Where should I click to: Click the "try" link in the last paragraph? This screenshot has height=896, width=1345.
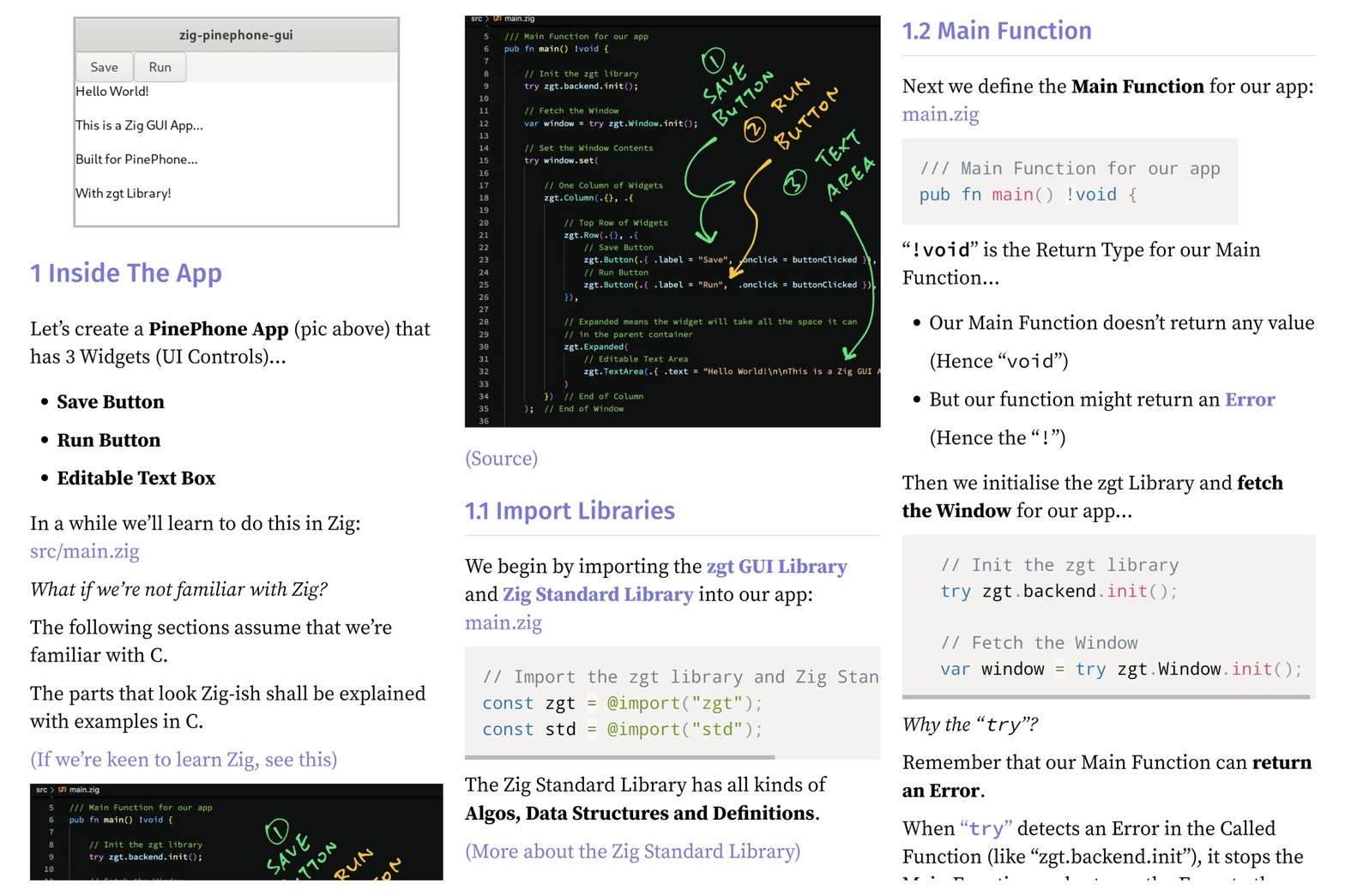pyautogui.click(x=986, y=829)
